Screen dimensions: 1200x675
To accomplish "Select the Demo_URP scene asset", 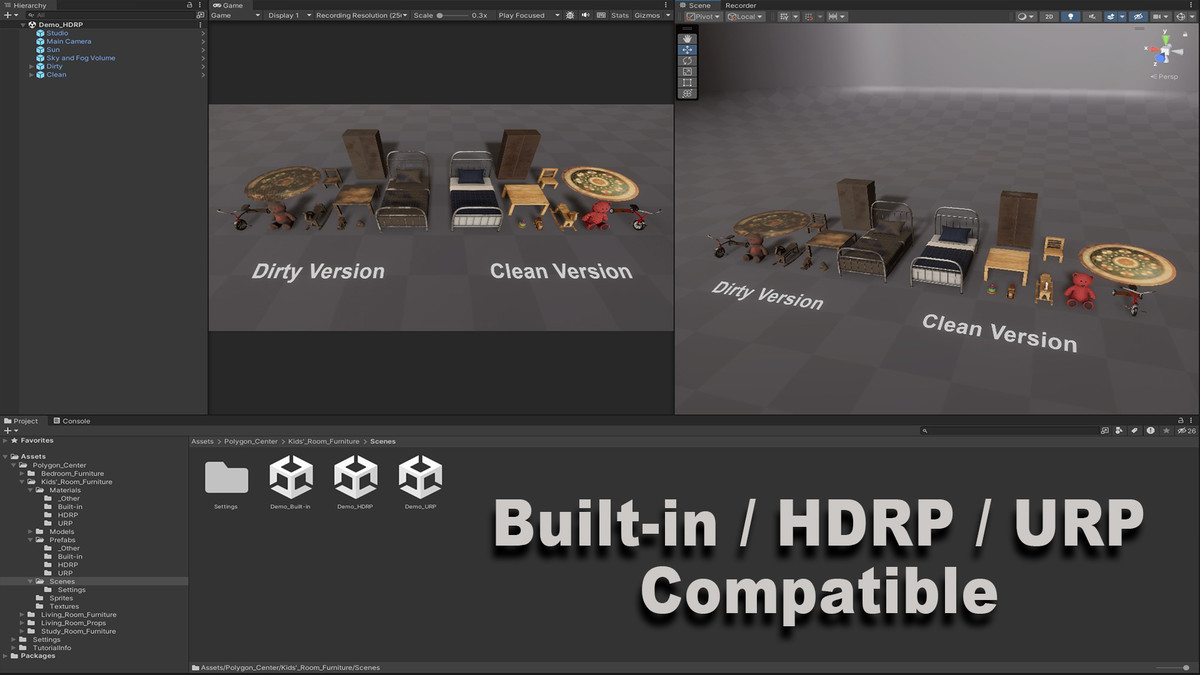I will [420, 478].
